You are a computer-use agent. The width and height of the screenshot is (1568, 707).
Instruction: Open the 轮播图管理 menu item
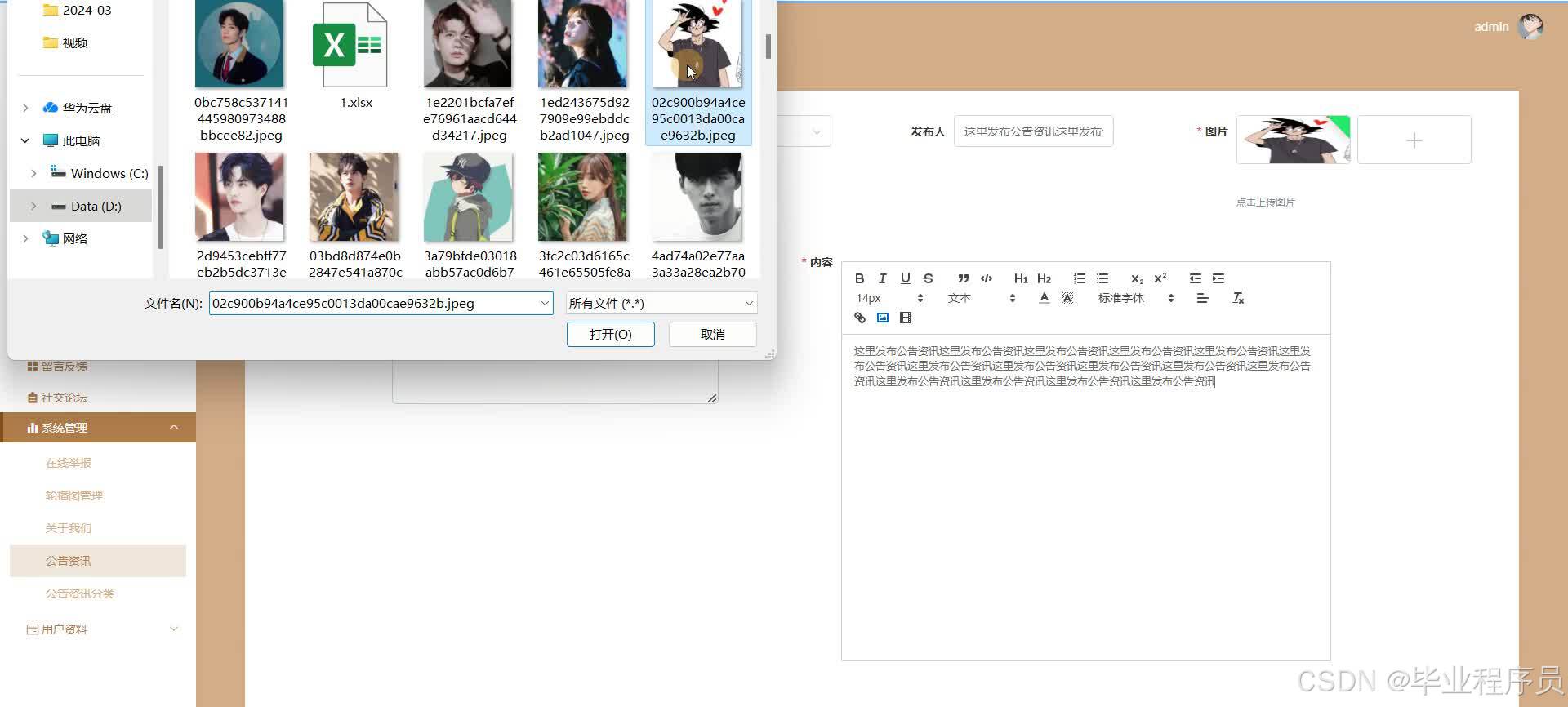(x=74, y=496)
